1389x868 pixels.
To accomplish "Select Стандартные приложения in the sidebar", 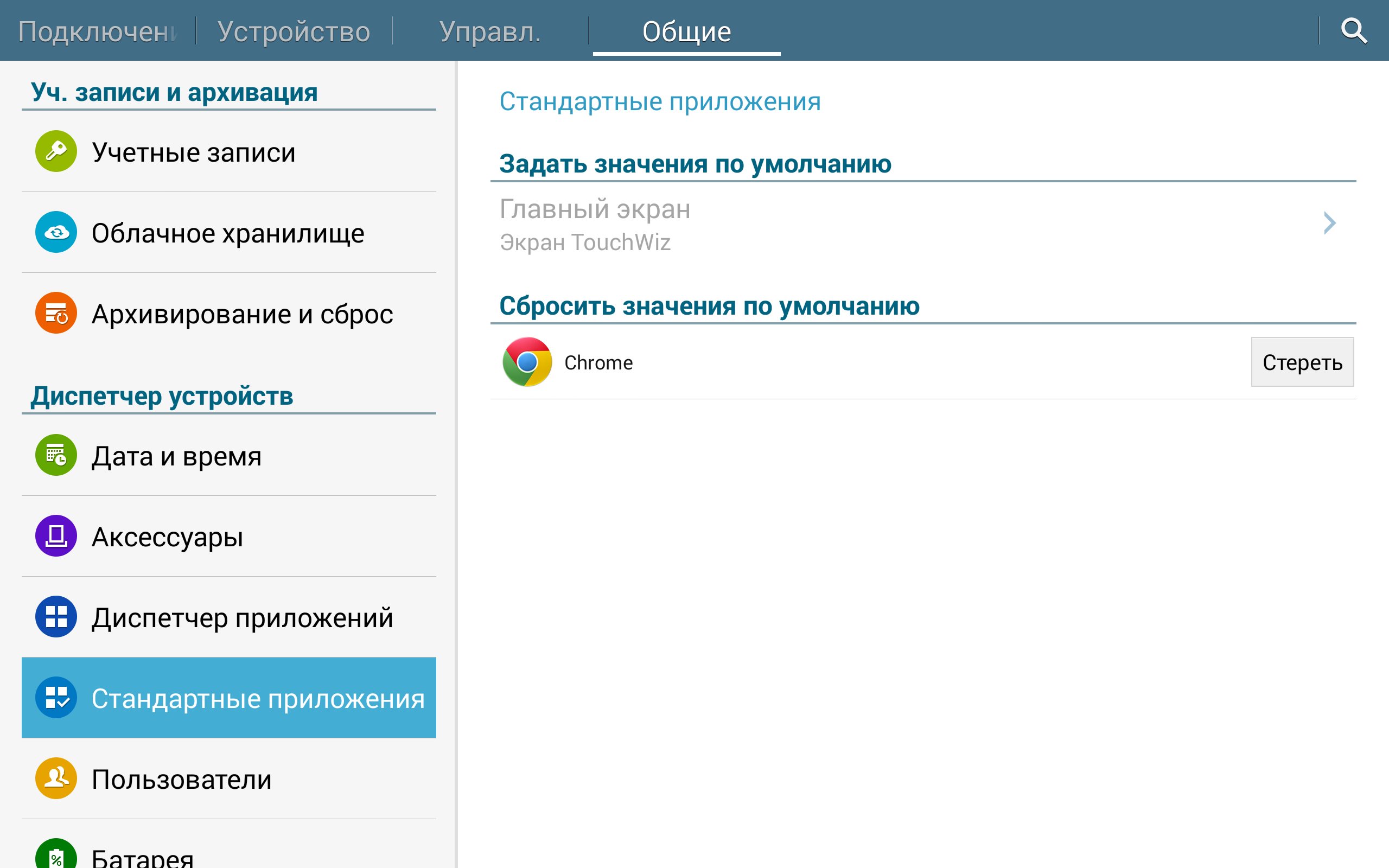I will 229,698.
